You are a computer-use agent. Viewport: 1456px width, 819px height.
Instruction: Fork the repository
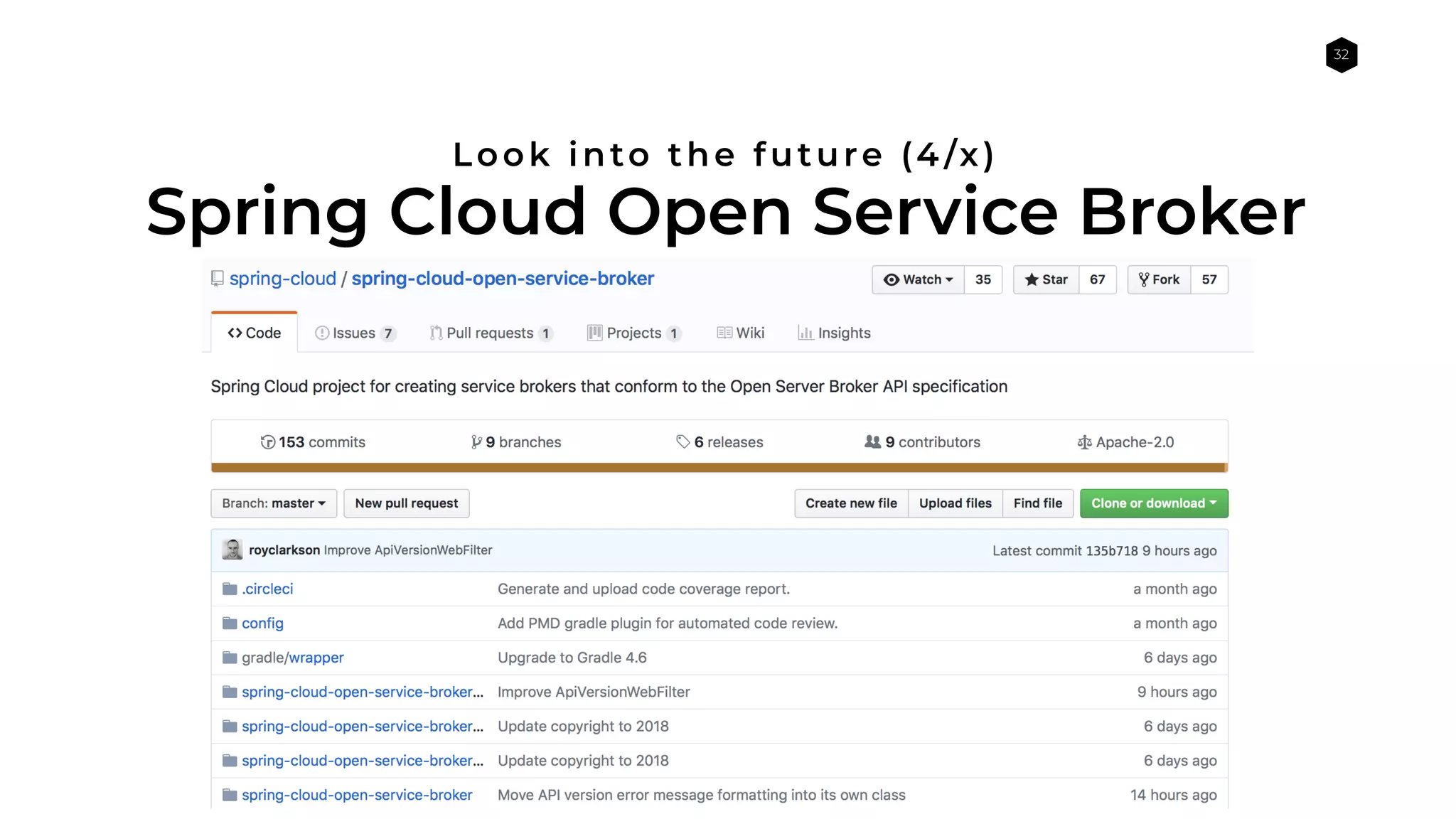1159,279
